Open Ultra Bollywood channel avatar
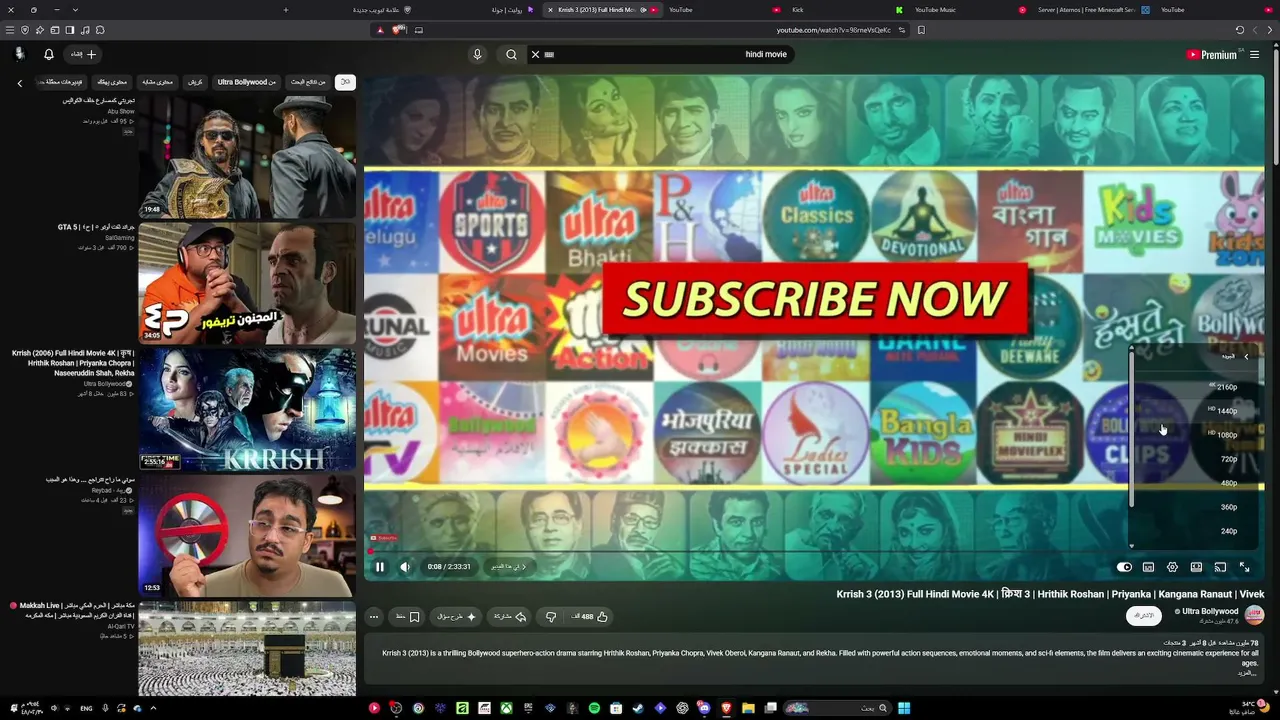 point(1254,615)
